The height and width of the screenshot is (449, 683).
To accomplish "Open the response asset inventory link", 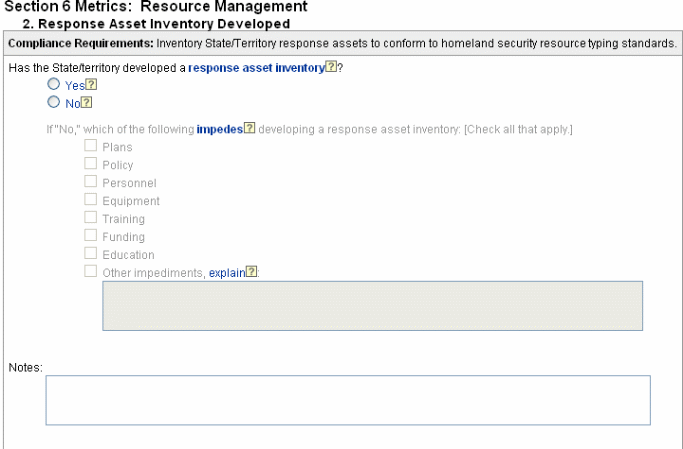I will (257, 68).
